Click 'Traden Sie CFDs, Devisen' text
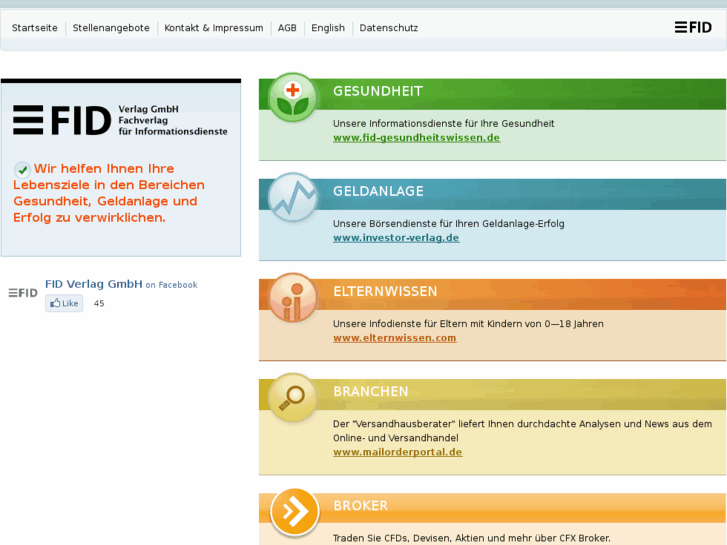The image size is (727, 545). coord(472,538)
